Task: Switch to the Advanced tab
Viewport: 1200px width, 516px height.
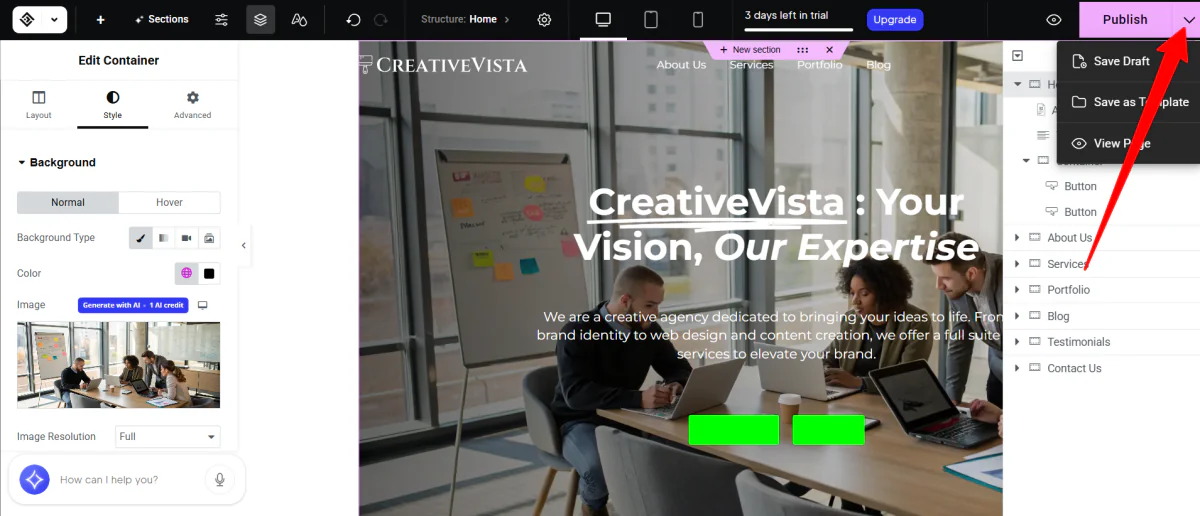Action: [192, 104]
